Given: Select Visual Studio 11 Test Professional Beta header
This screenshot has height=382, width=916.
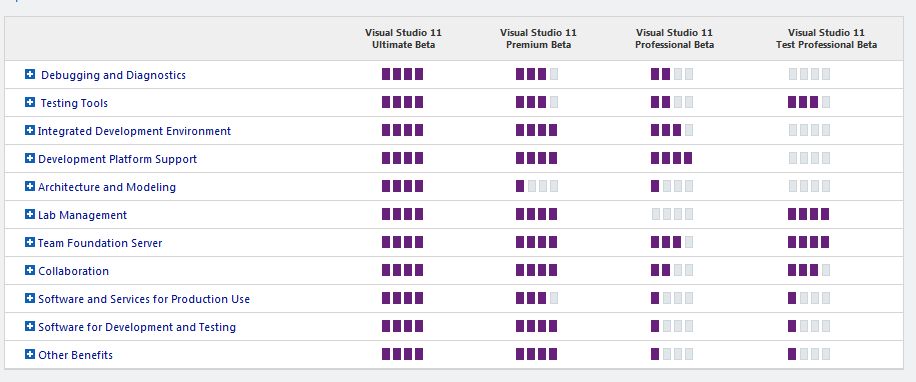Looking at the screenshot, I should tap(826, 39).
